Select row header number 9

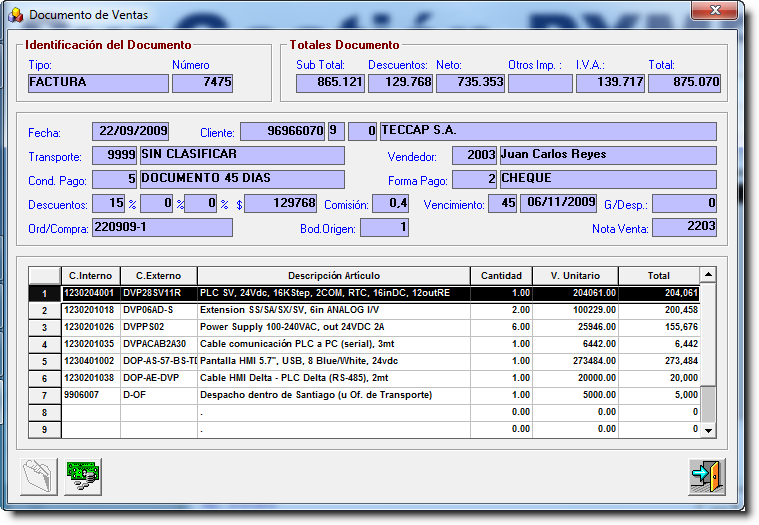45,430
